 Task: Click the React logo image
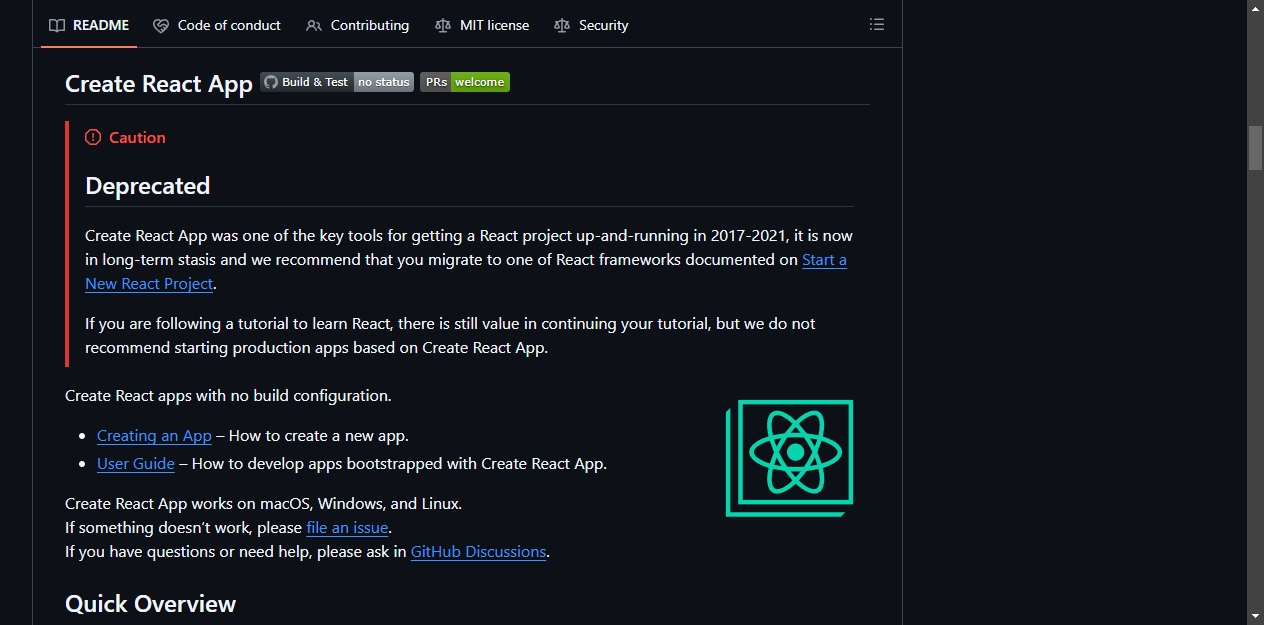[790, 458]
